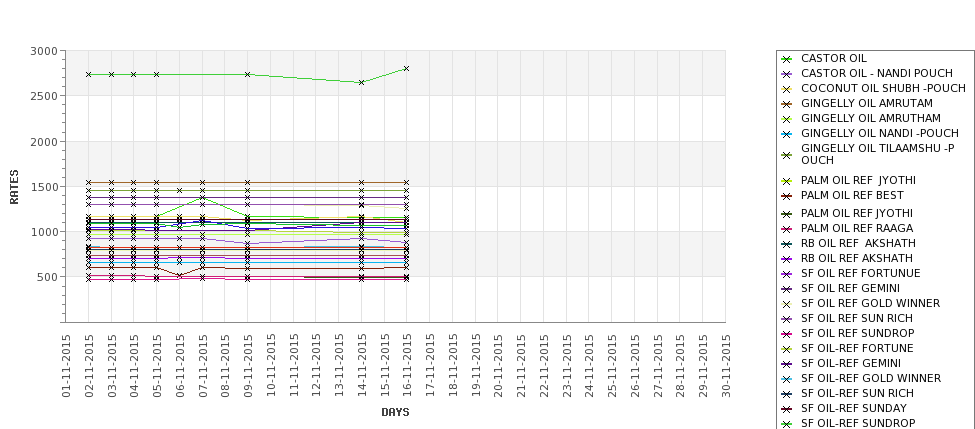Click the SF OIL REF FORTUNUE legend marker
The width and height of the screenshot is (975, 429).
pos(787,274)
